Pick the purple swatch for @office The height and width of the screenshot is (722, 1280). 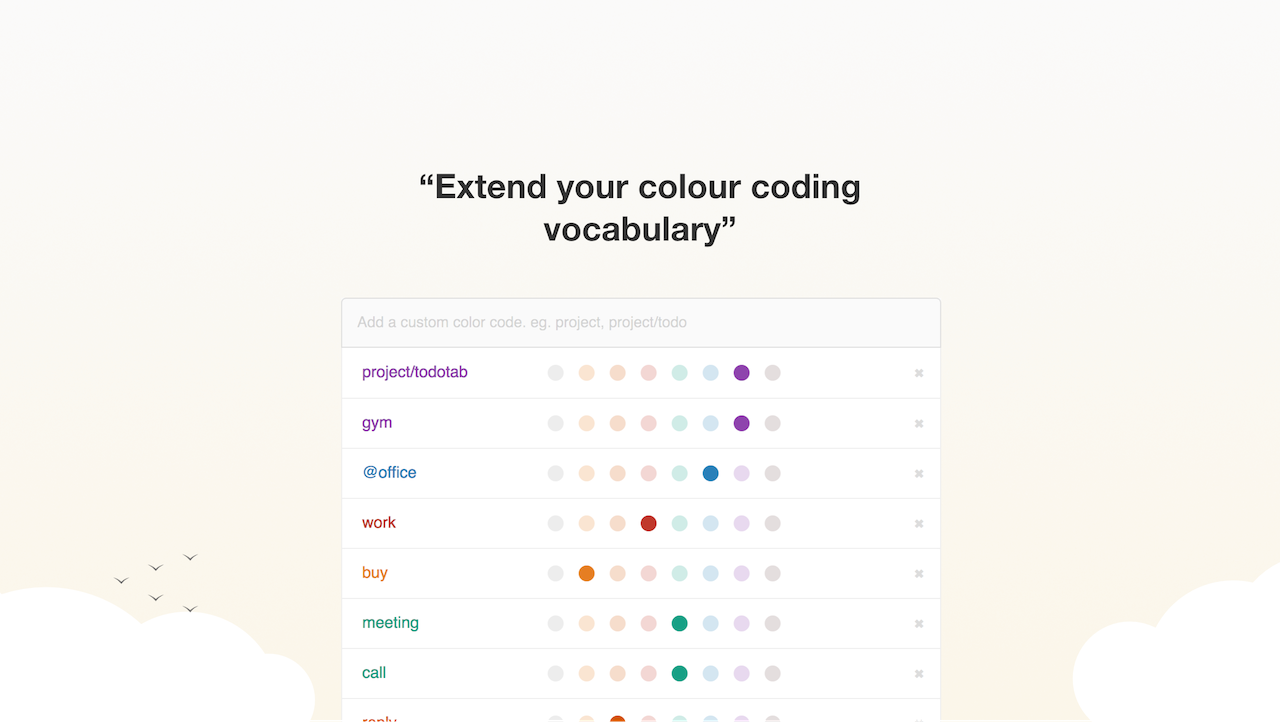741,473
